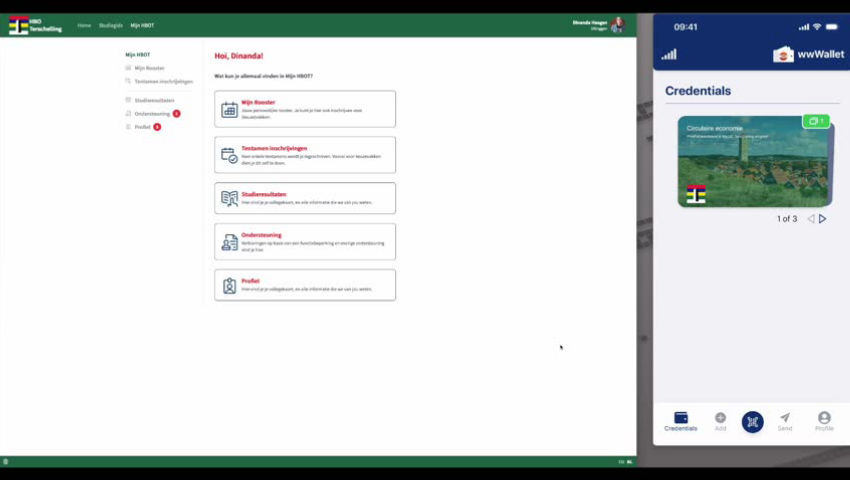Select Mijn Rooster in the sidebar
The height and width of the screenshot is (480, 850).
(x=149, y=68)
